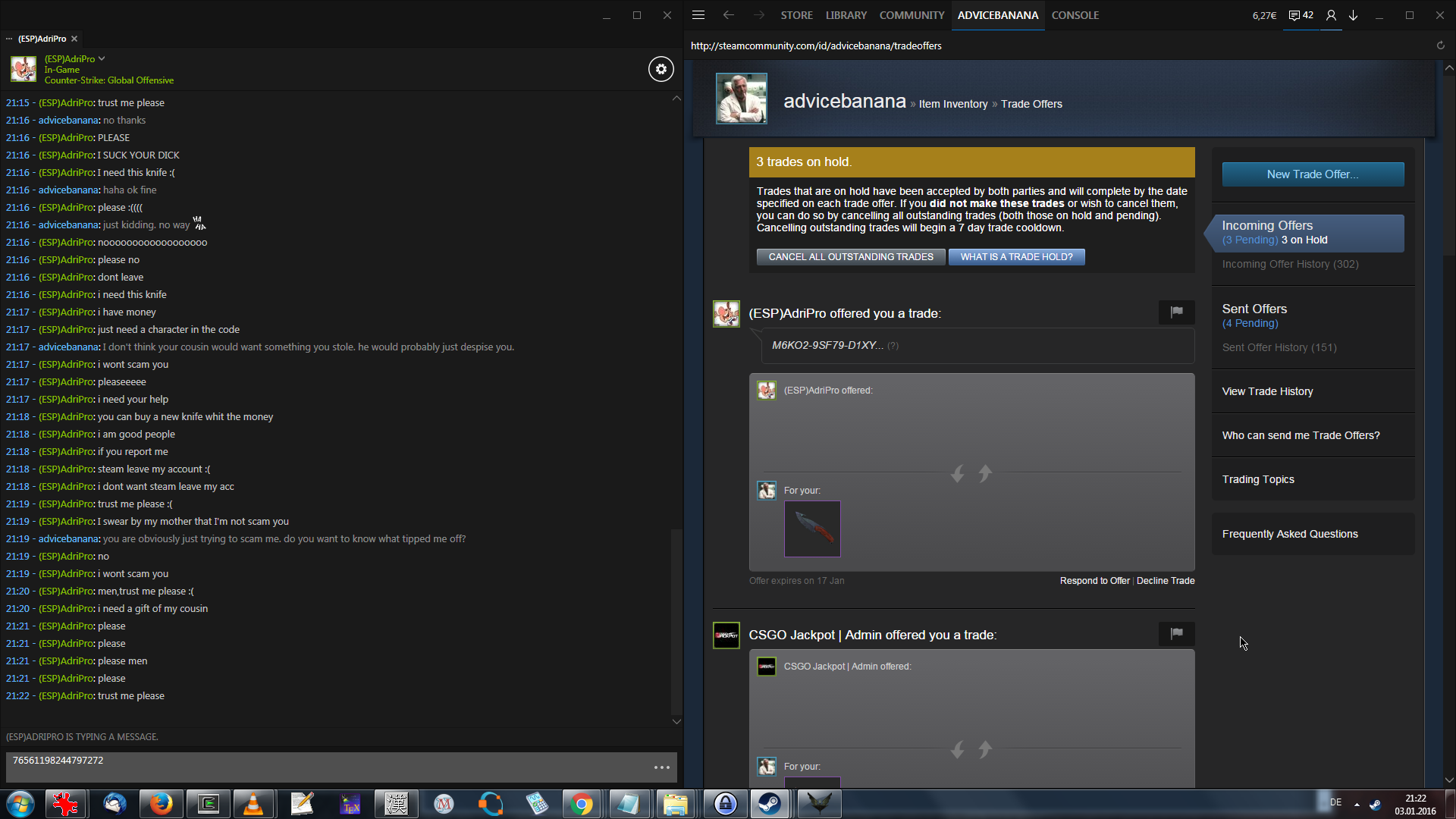The height and width of the screenshot is (819, 1456).
Task: Click the New Trade Offer button
Action: pos(1312,174)
